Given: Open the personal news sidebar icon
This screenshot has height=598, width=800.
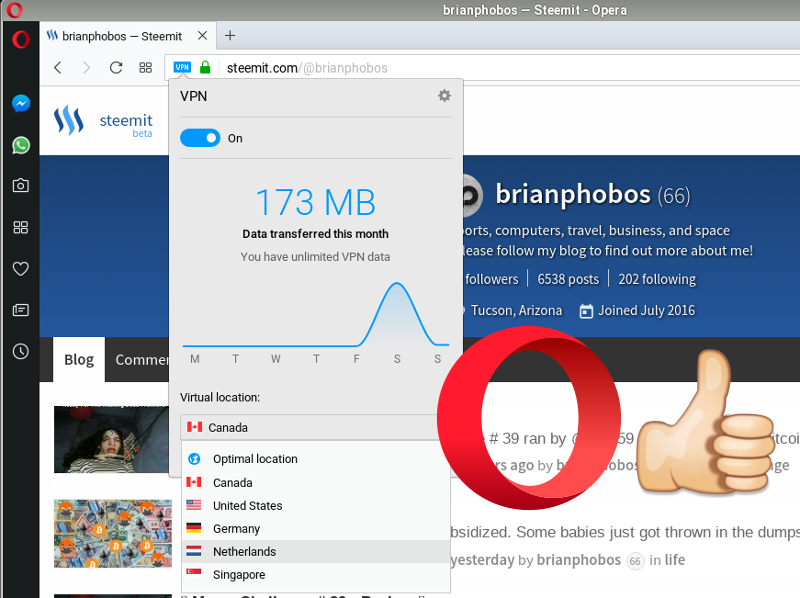Looking at the screenshot, I should [20, 310].
